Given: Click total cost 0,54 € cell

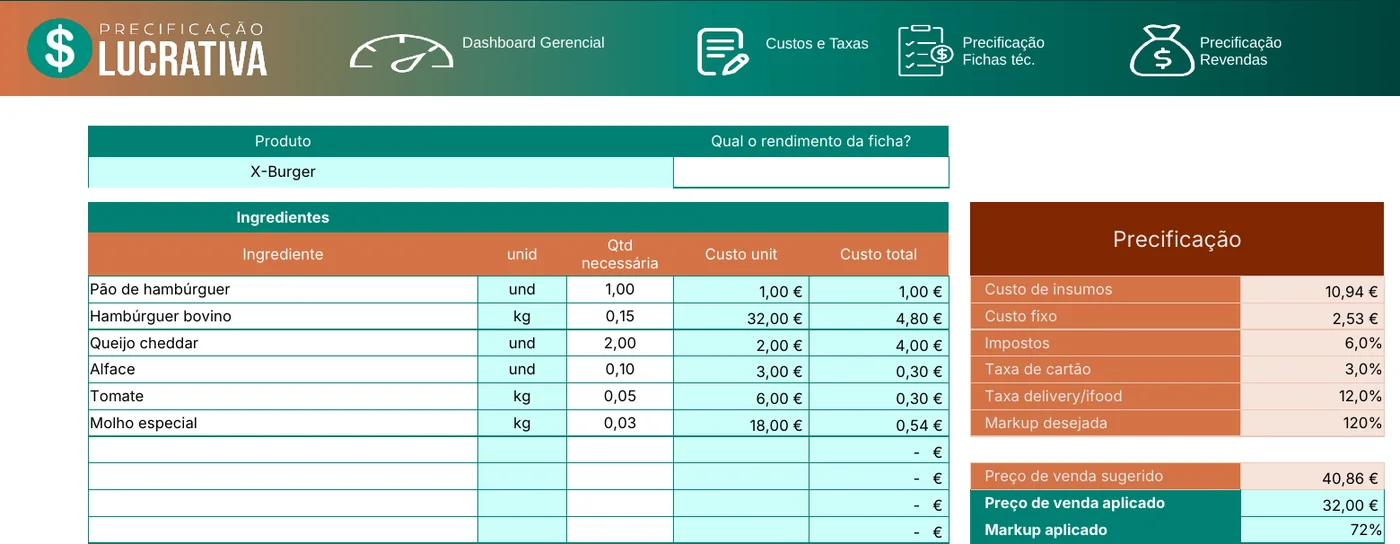Looking at the screenshot, I should pos(879,424).
